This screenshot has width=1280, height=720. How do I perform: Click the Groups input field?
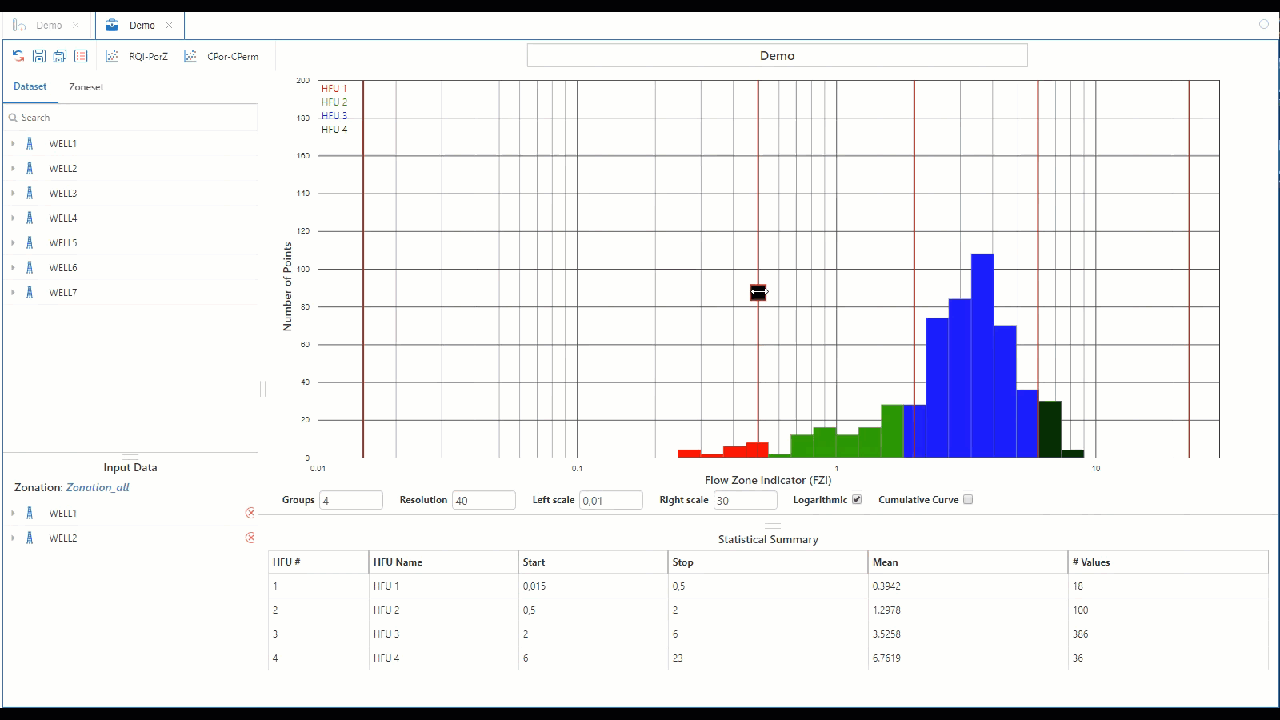point(351,500)
